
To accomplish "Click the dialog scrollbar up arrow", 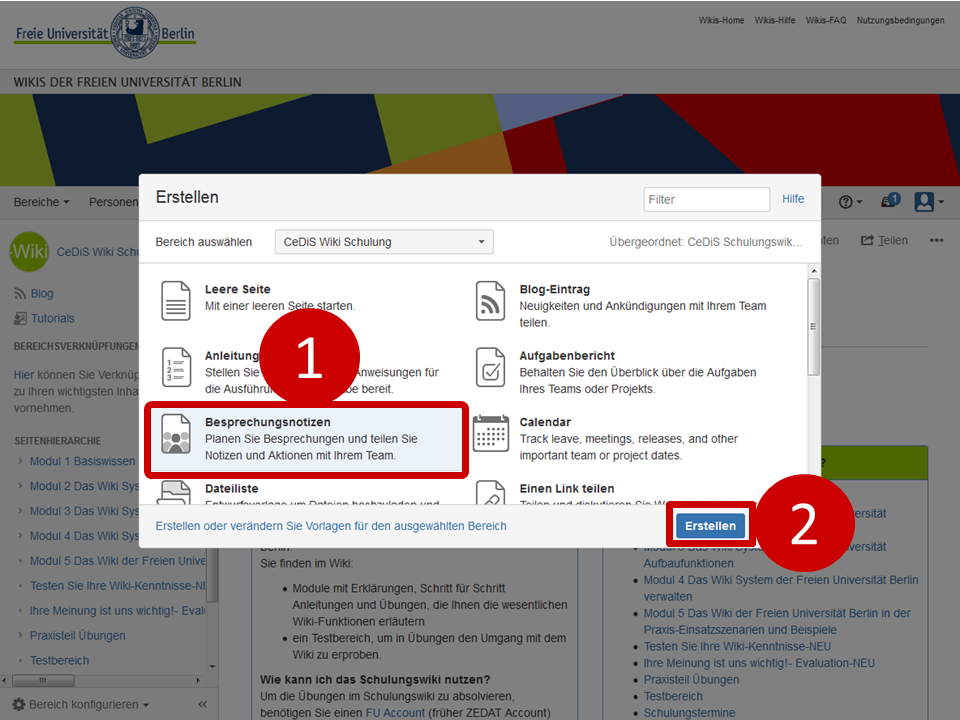I will tap(814, 271).
